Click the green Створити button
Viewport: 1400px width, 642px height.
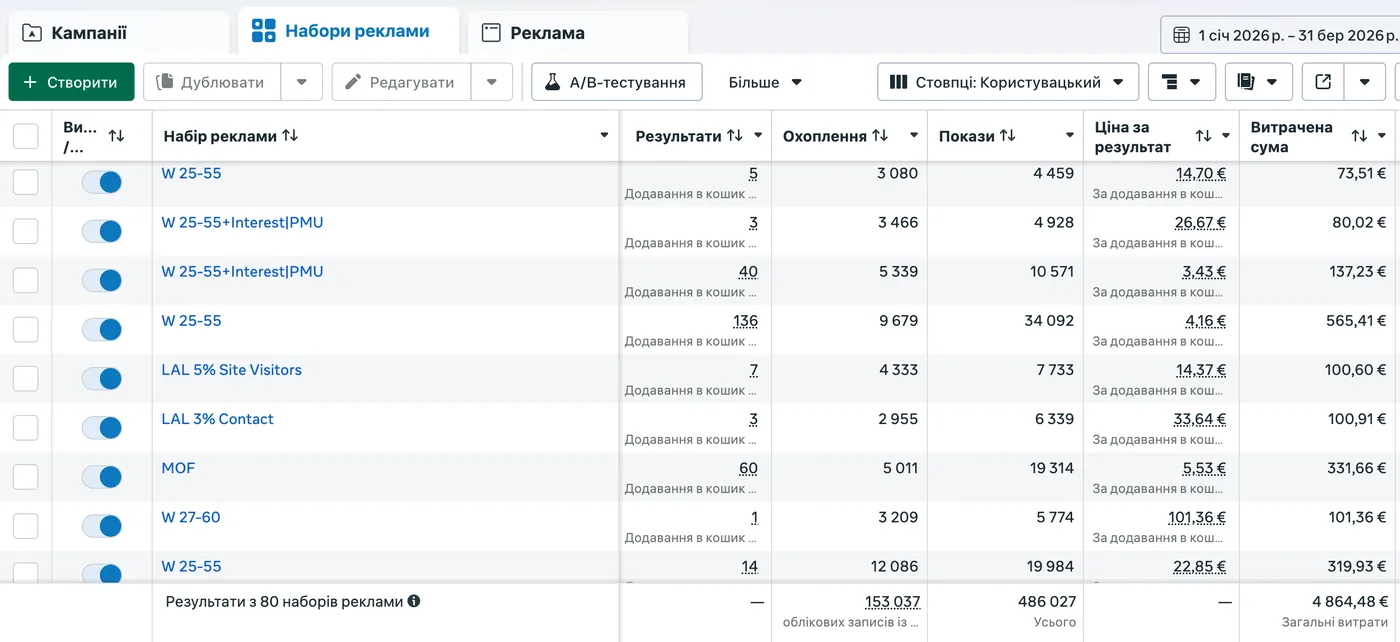coord(71,82)
